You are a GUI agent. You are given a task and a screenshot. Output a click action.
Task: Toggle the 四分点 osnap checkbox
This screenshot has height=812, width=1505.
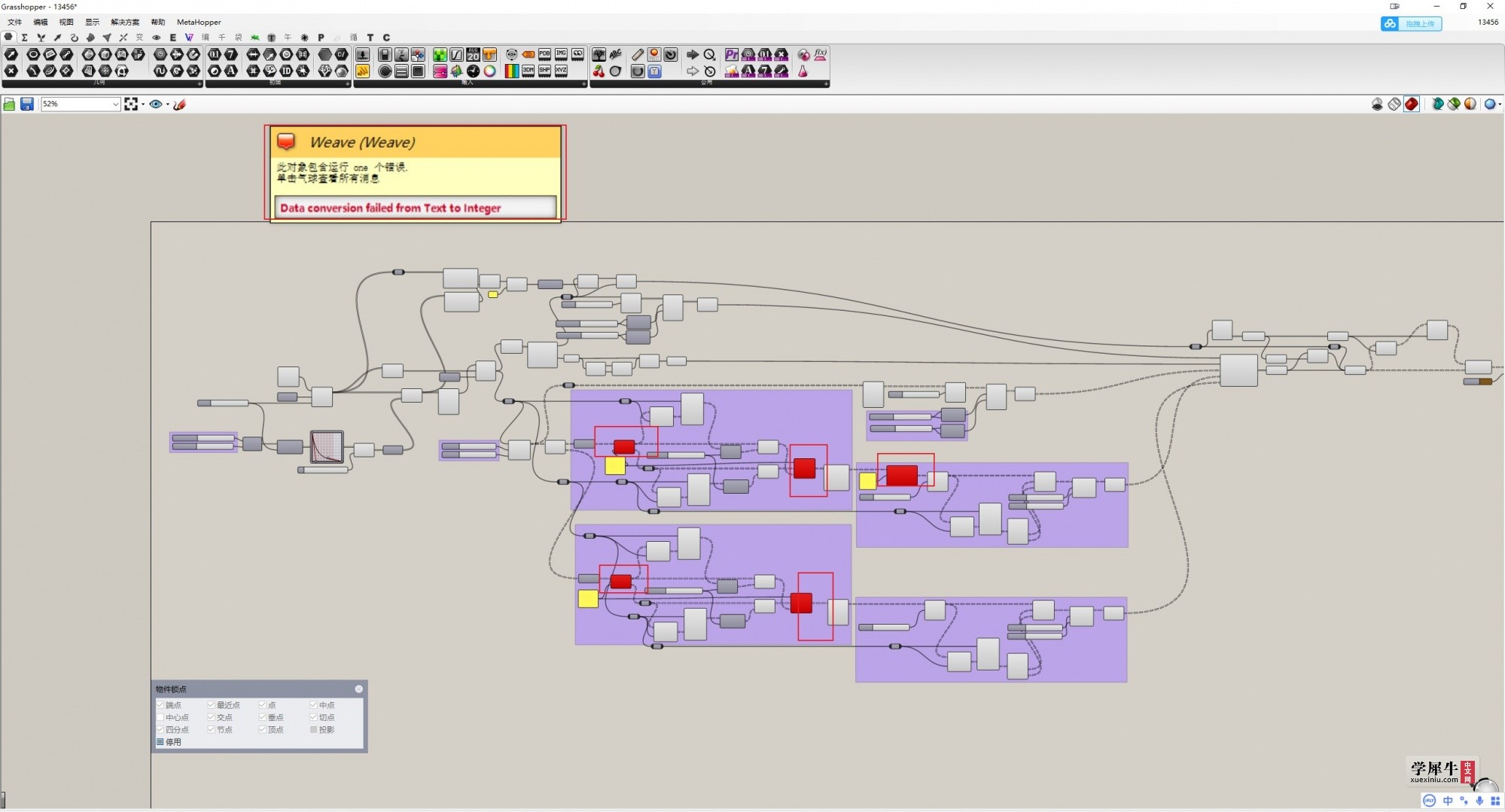[160, 730]
